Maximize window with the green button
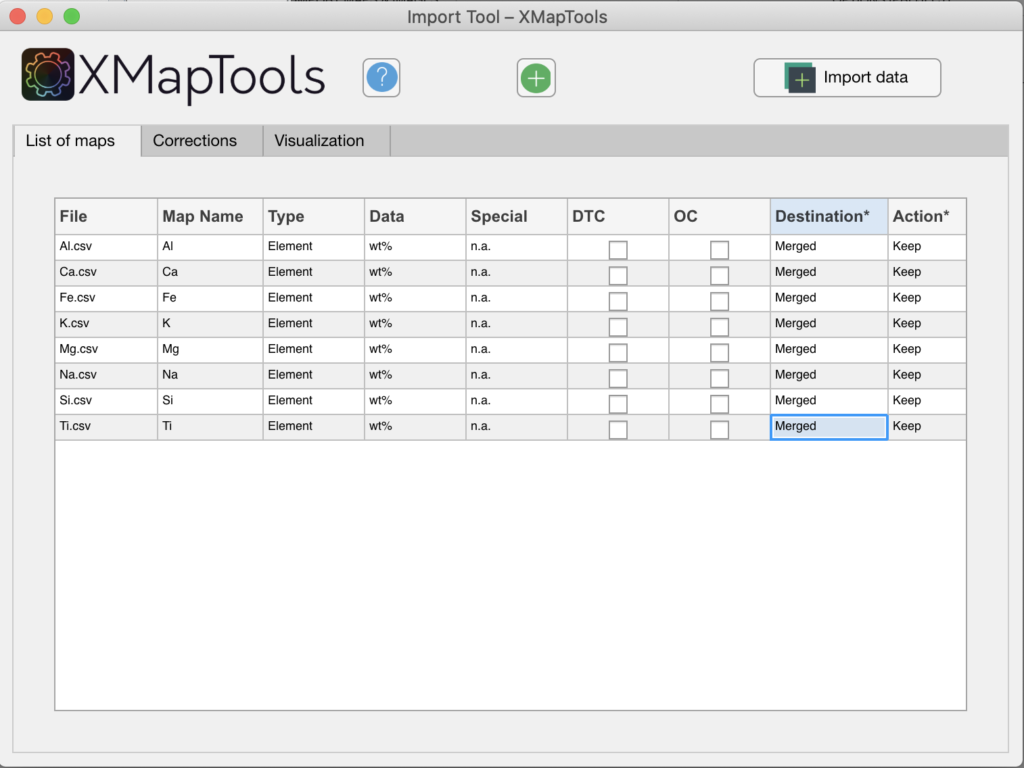Screen dimensions: 1024x768 [72, 16]
